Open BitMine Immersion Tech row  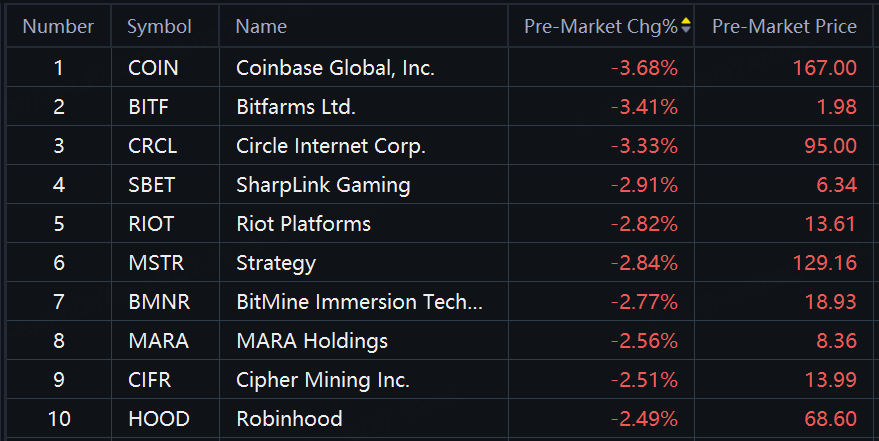359,302
